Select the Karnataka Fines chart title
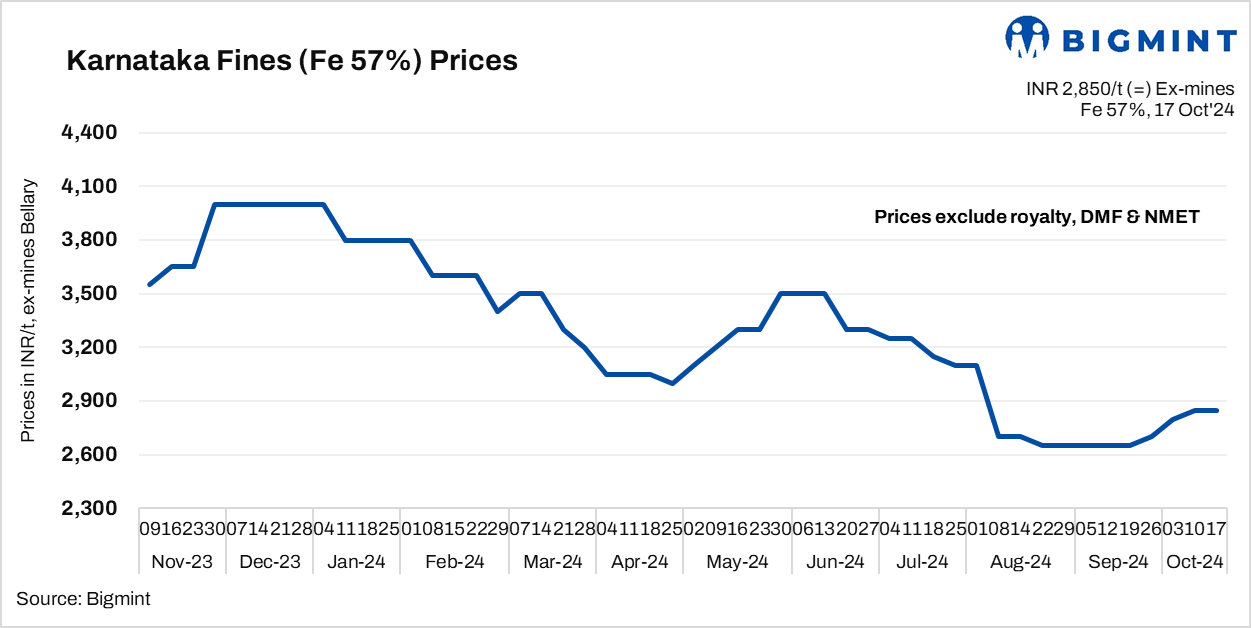This screenshot has width=1251, height=628. pos(292,61)
